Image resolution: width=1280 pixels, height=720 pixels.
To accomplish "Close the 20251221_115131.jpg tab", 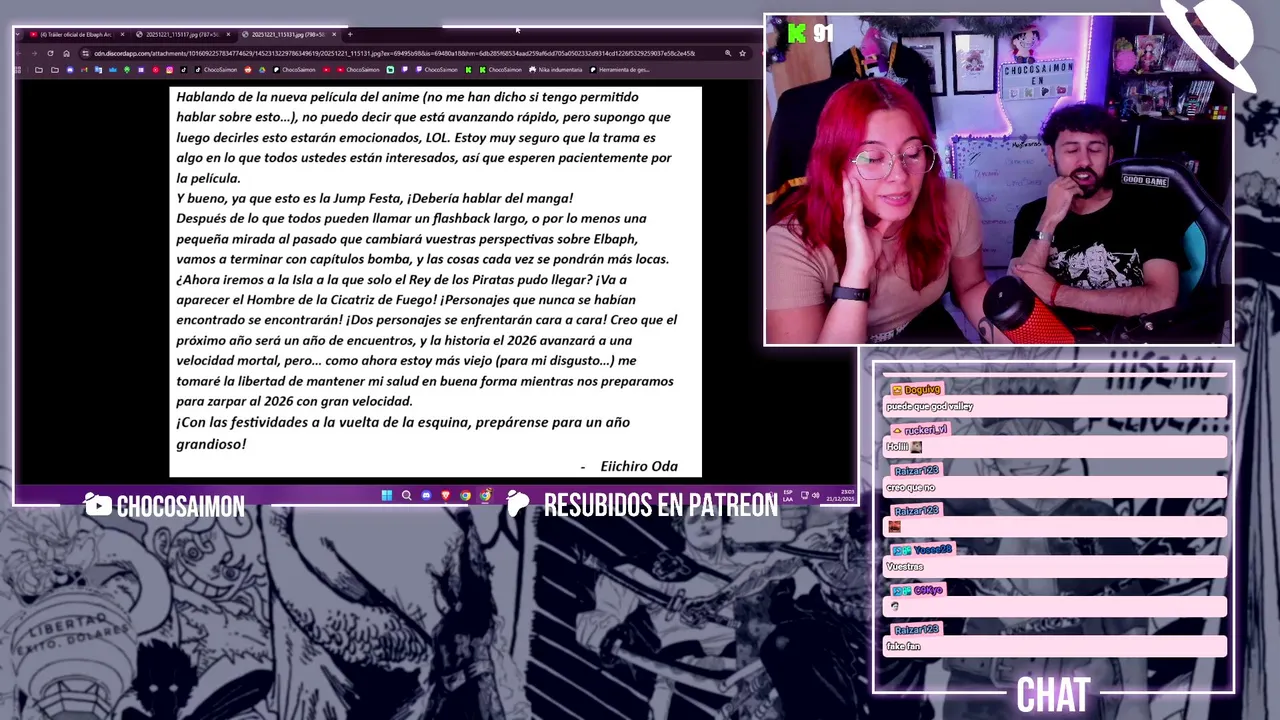I will (334, 34).
